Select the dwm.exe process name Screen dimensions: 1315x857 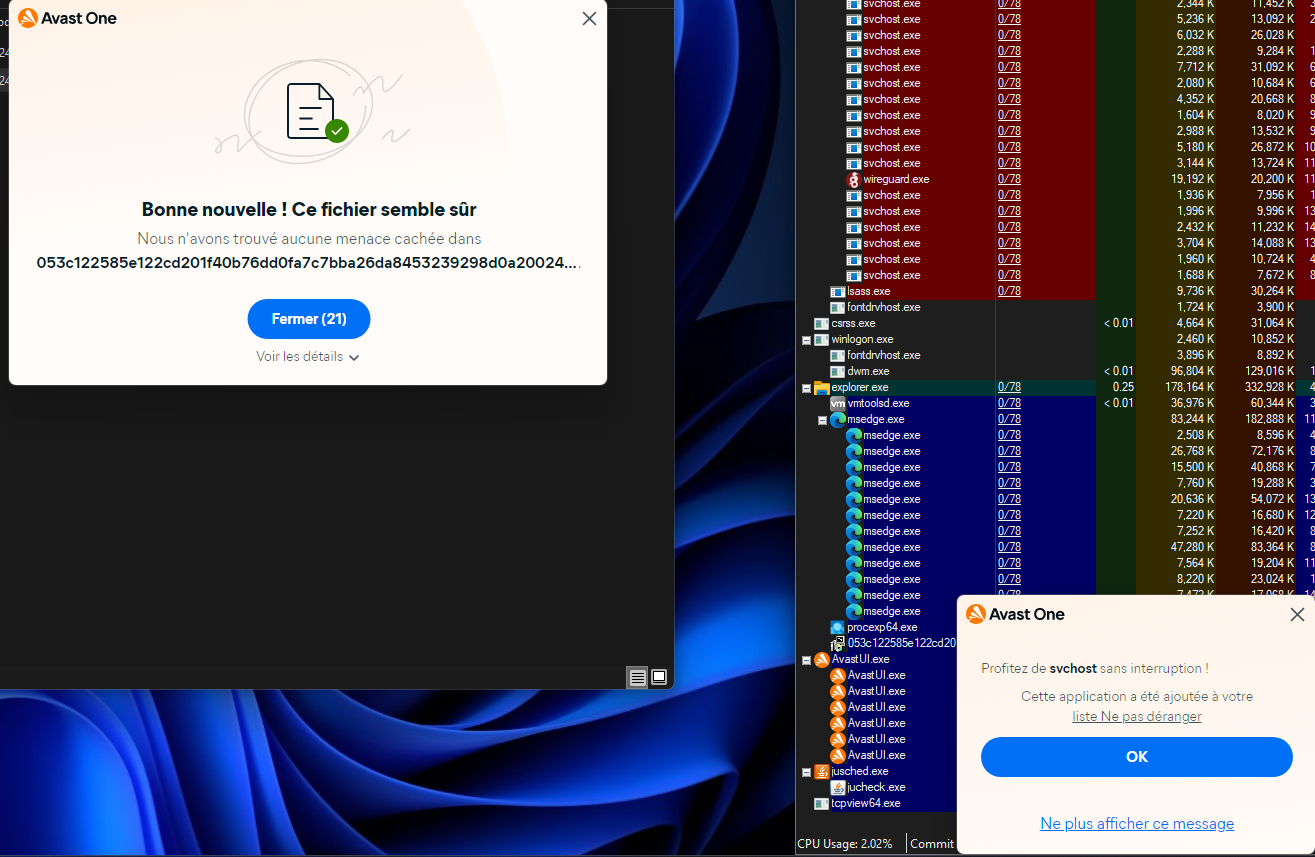pyautogui.click(x=868, y=371)
